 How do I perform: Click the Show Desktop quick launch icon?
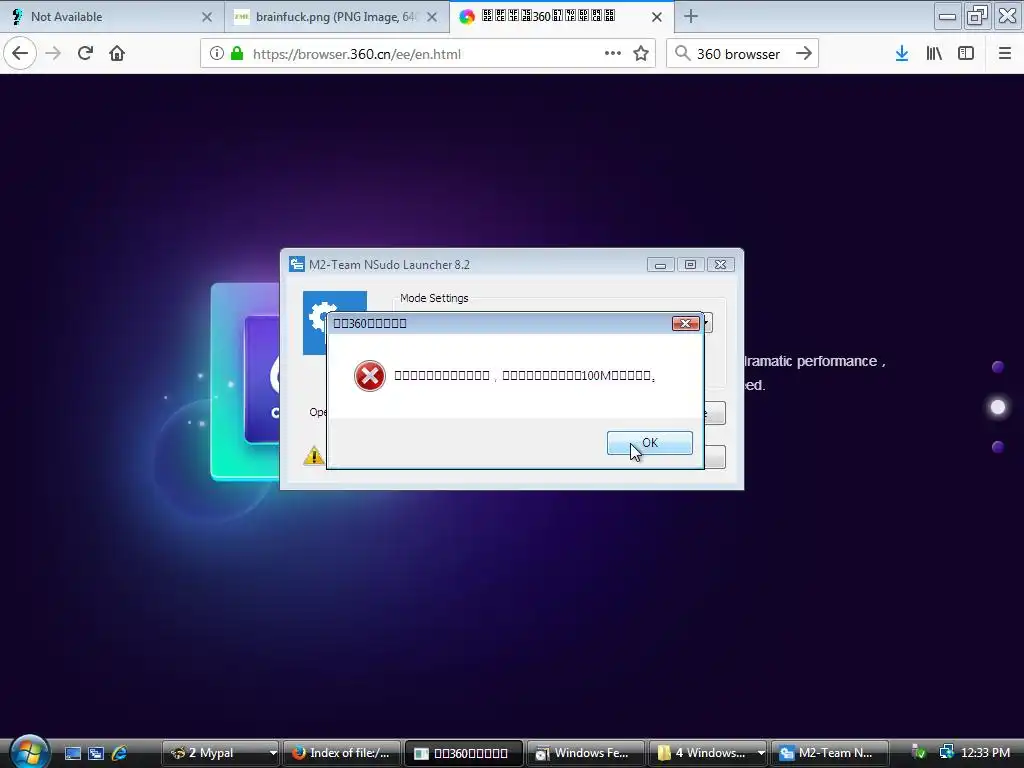coord(73,753)
